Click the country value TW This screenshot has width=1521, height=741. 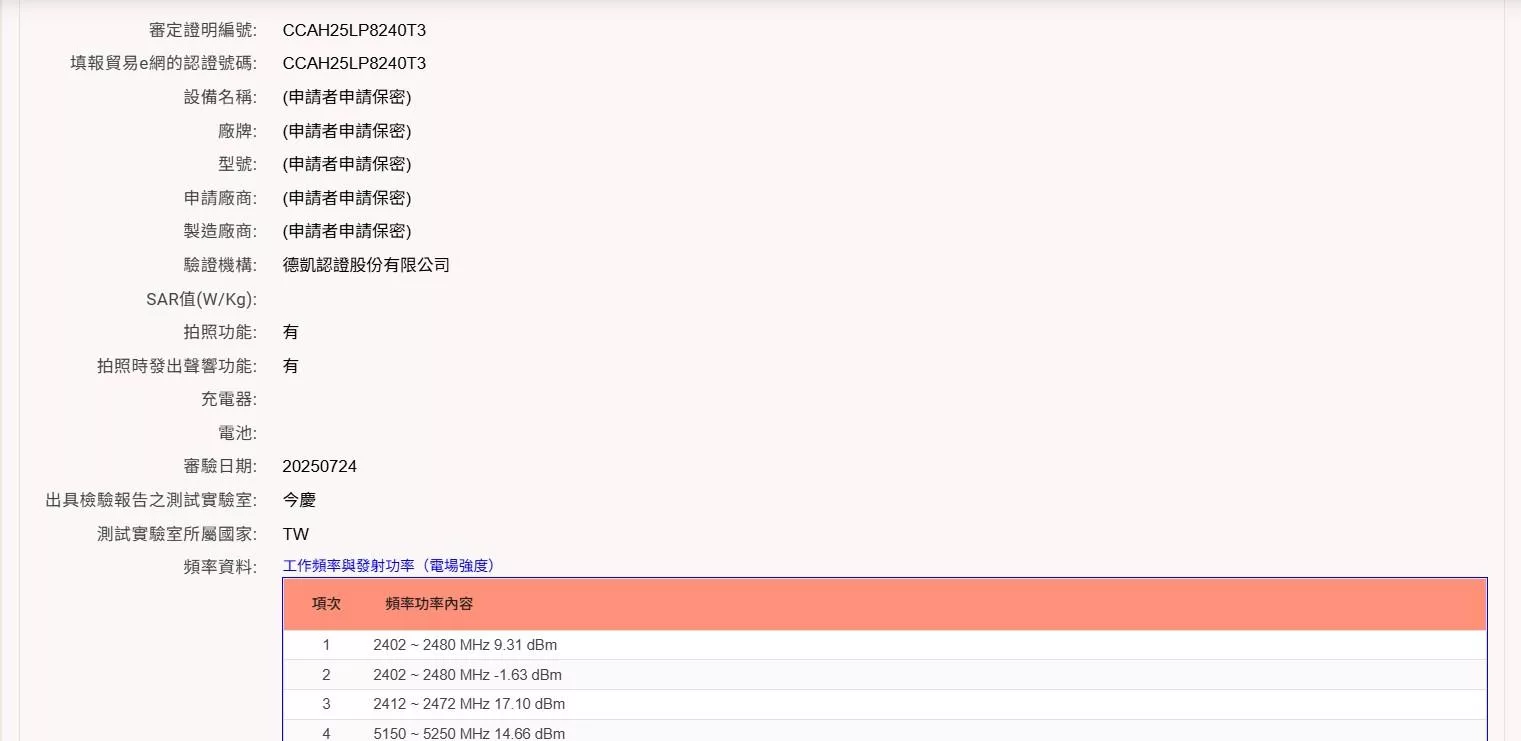click(x=295, y=534)
